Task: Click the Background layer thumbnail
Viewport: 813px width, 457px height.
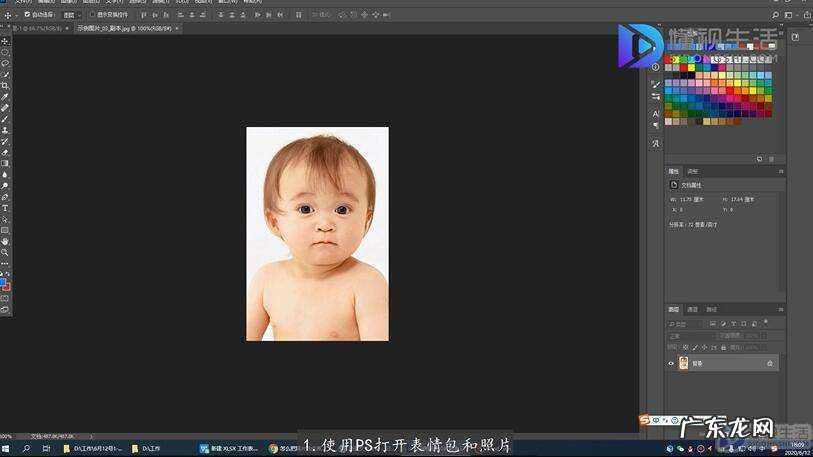Action: [684, 363]
